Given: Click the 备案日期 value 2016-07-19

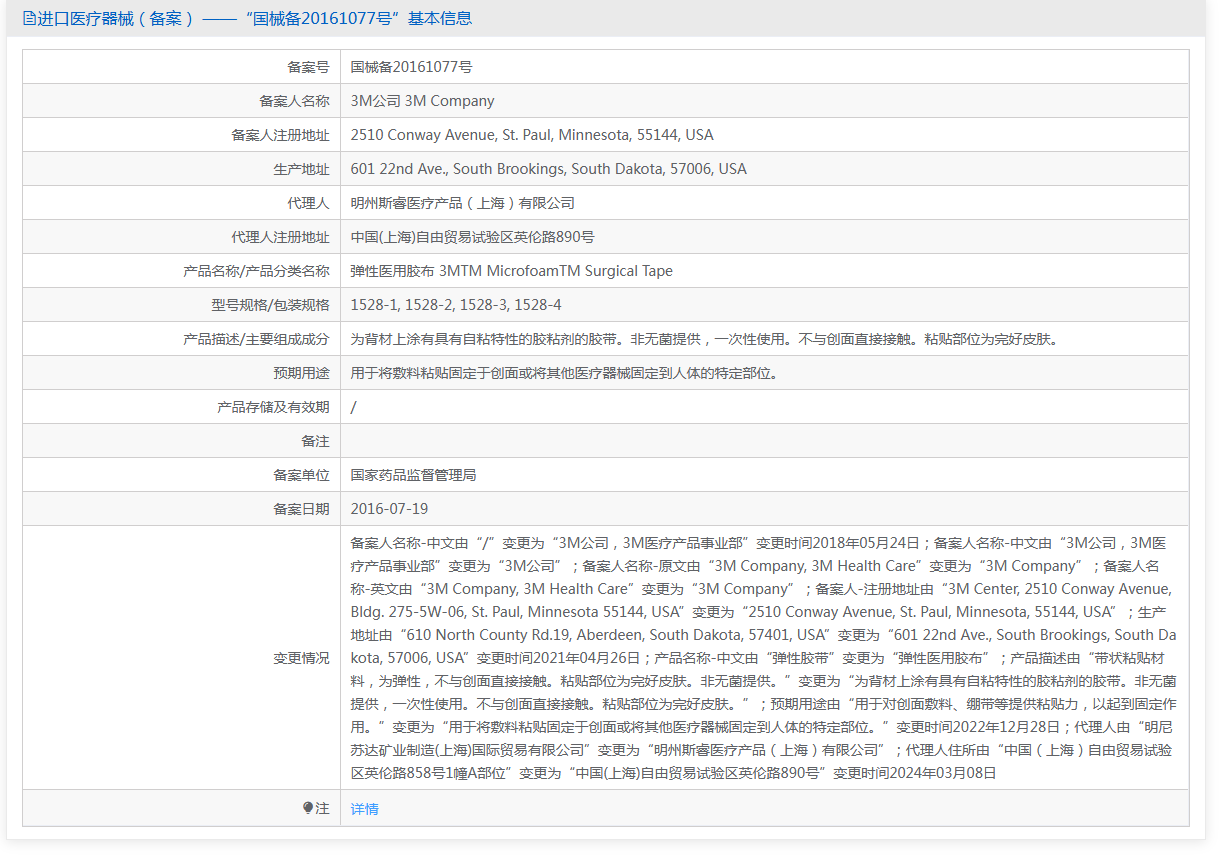Looking at the screenshot, I should pos(389,509).
